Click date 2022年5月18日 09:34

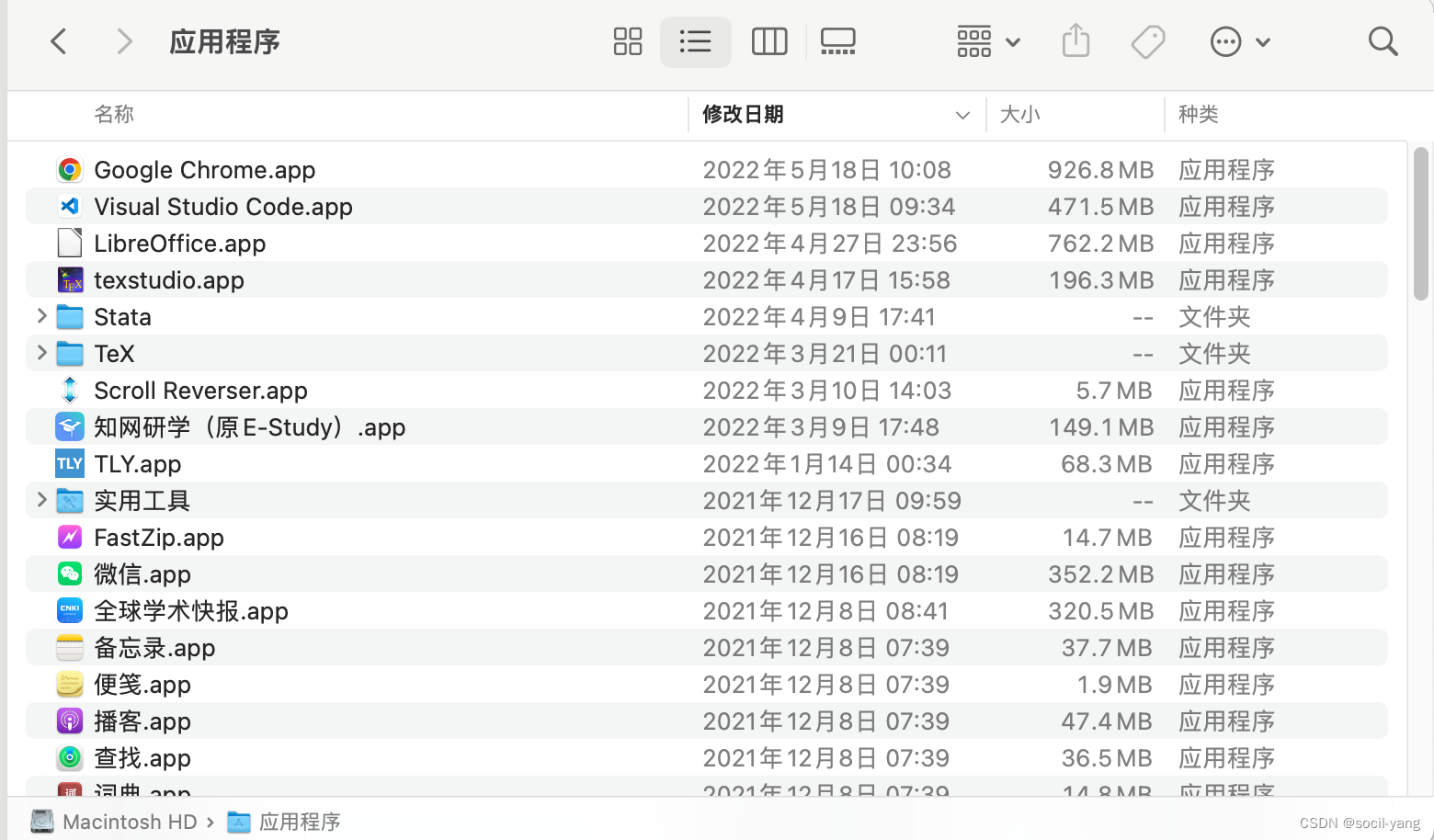pos(829,207)
